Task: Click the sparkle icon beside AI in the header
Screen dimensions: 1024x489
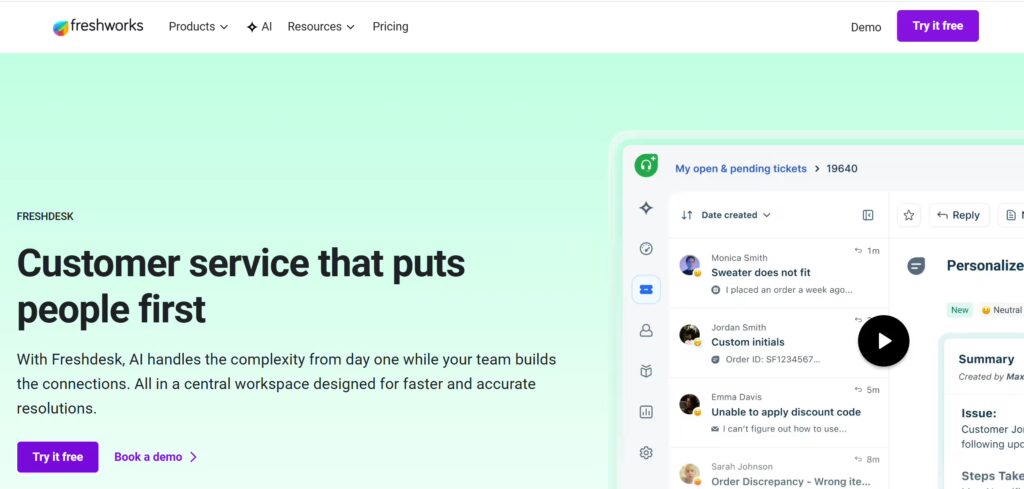Action: pyautogui.click(x=251, y=27)
